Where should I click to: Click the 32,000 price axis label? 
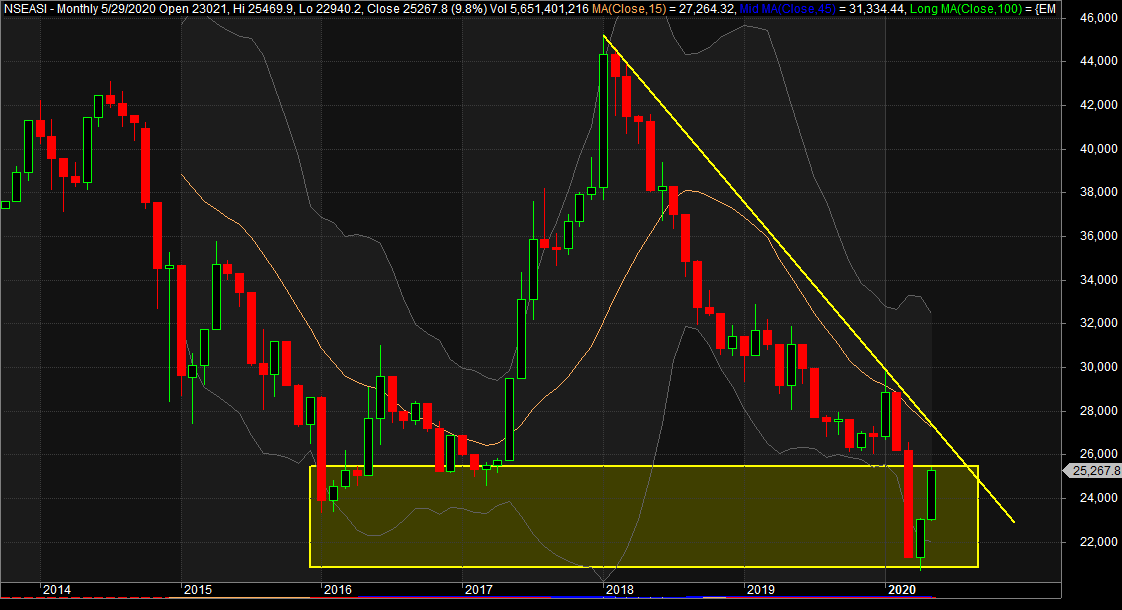point(1098,324)
